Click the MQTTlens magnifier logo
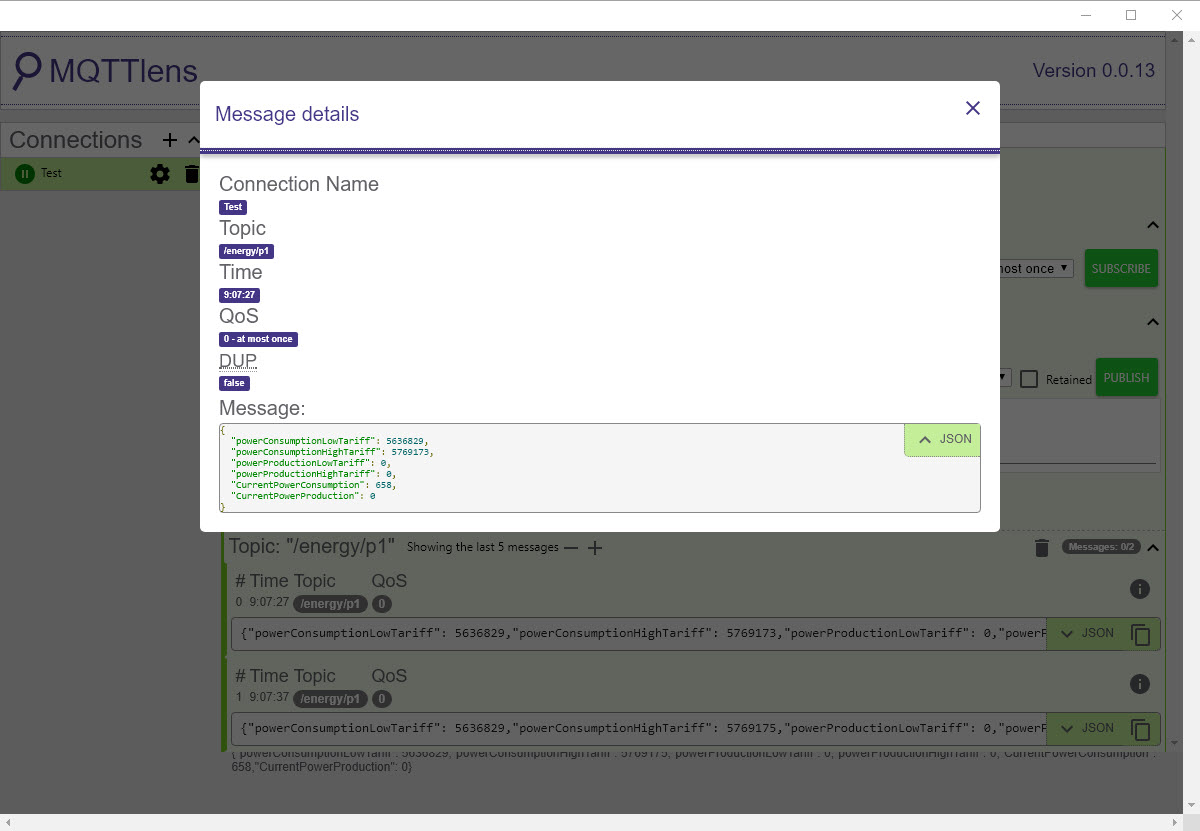Image resolution: width=1200 pixels, height=831 pixels. pos(28,70)
